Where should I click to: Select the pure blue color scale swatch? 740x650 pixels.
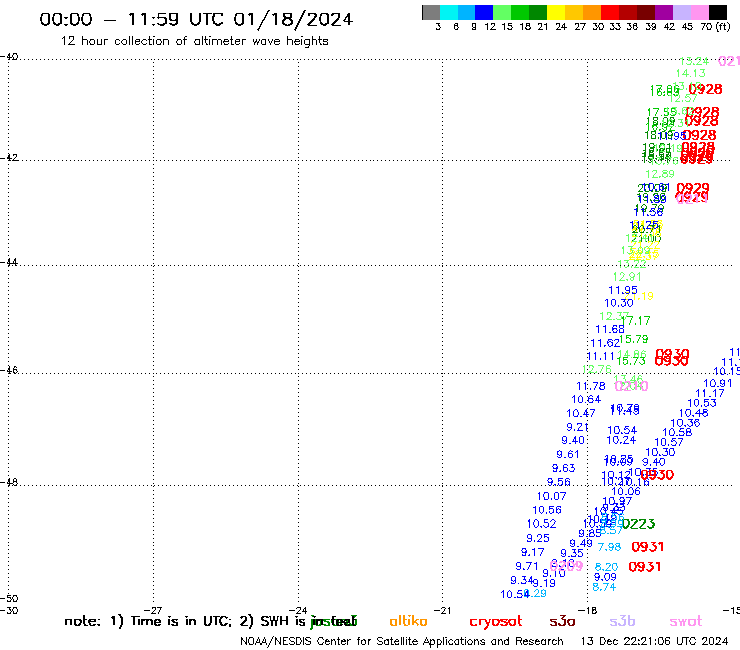[484, 12]
